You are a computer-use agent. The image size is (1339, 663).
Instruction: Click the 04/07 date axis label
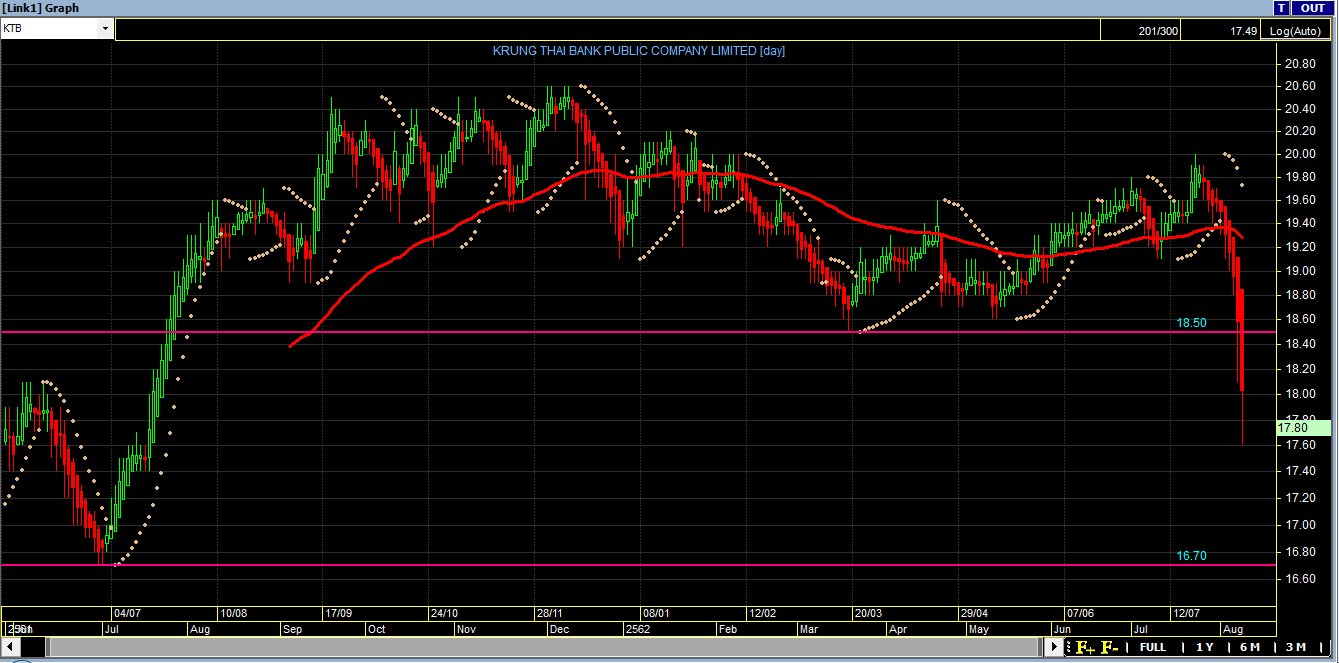(126, 613)
